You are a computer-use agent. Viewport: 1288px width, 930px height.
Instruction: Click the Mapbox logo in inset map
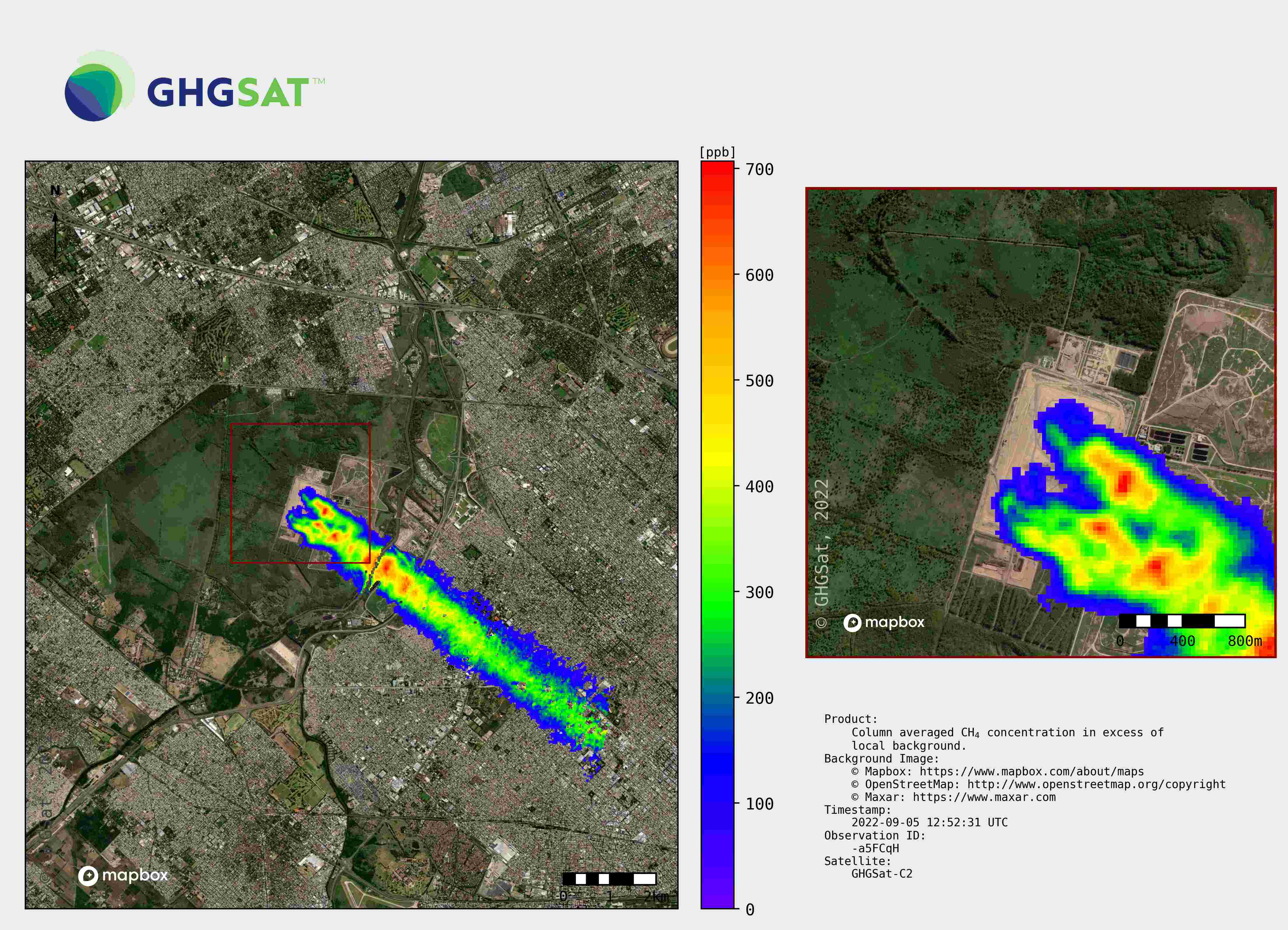884,623
